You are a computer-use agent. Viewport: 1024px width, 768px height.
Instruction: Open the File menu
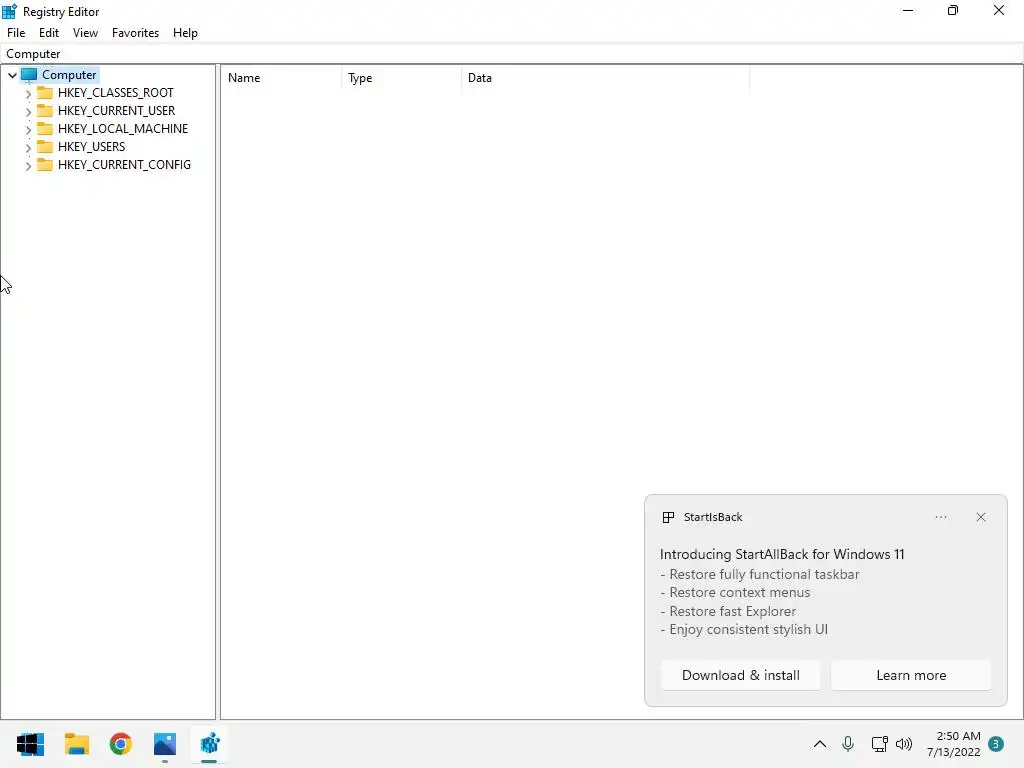pyautogui.click(x=16, y=33)
